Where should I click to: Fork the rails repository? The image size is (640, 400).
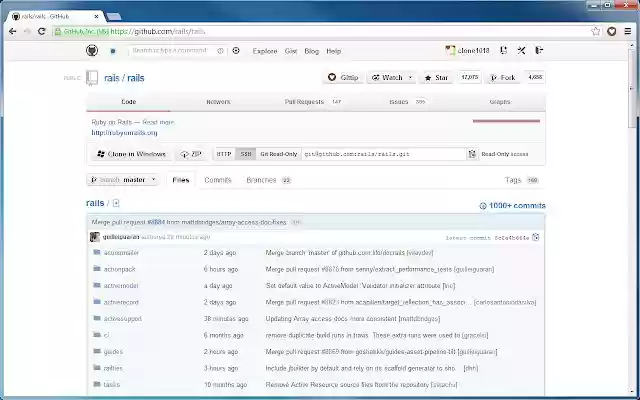(502, 78)
